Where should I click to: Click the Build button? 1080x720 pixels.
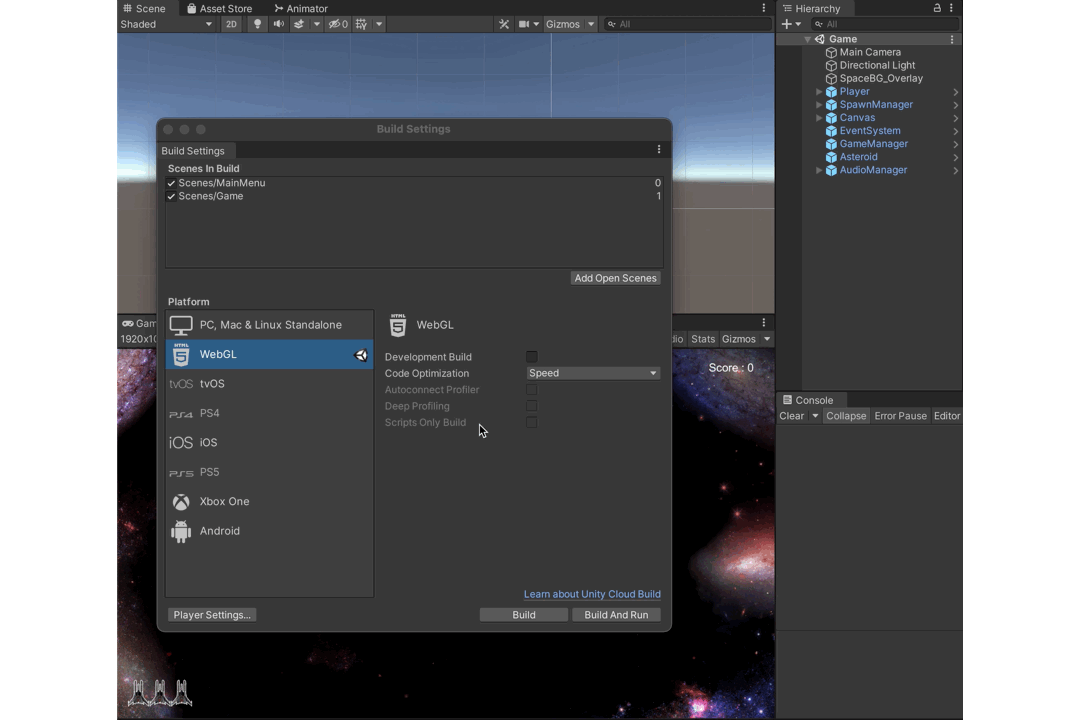(x=524, y=615)
